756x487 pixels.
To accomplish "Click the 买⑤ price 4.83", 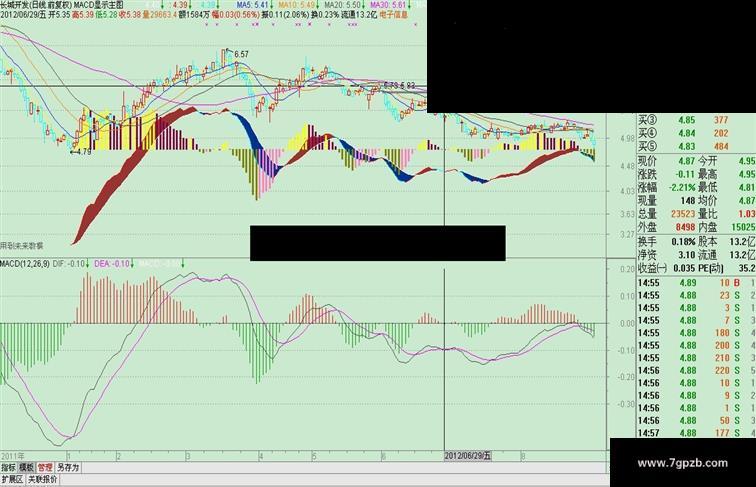I will point(687,147).
